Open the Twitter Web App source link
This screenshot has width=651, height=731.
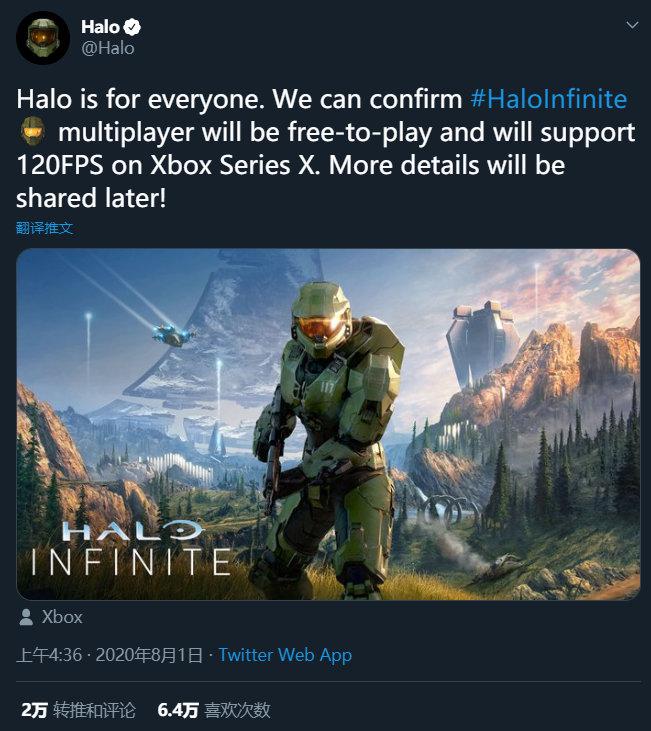click(285, 655)
